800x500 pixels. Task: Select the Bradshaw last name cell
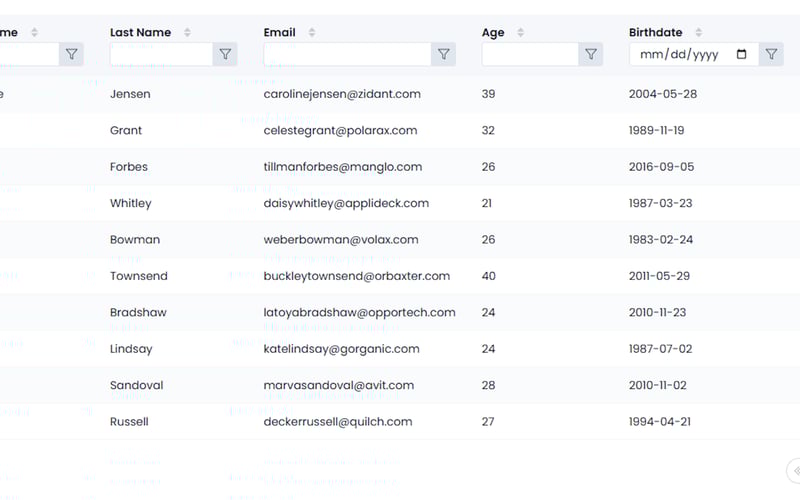[138, 312]
